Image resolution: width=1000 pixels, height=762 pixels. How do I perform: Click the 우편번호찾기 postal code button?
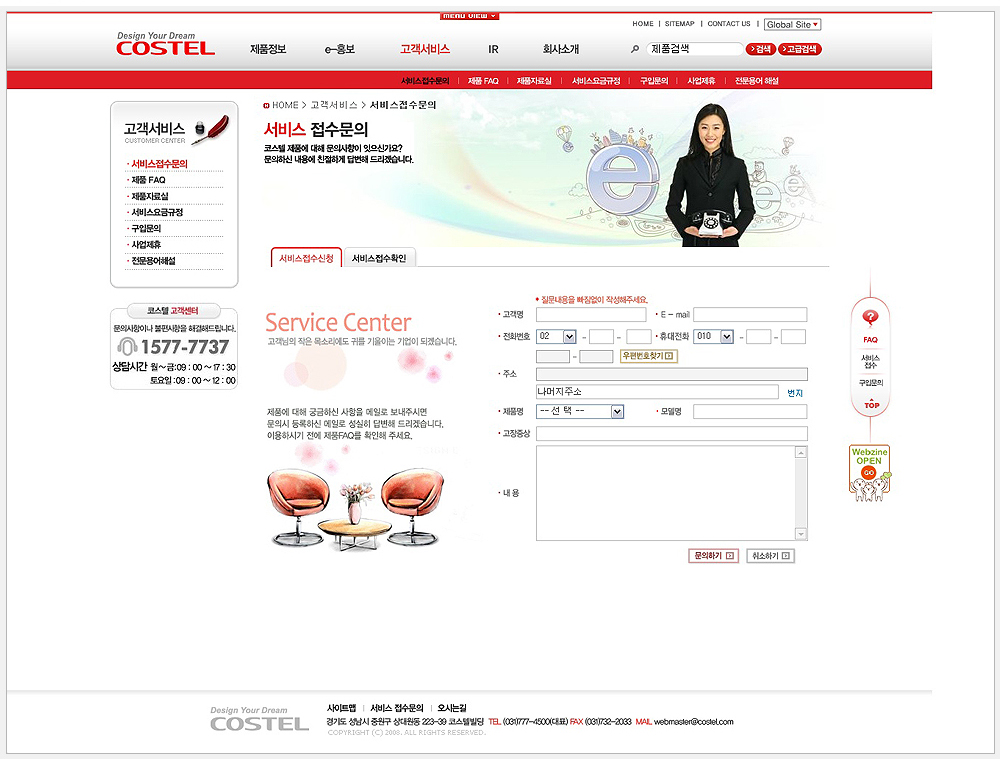tap(648, 356)
